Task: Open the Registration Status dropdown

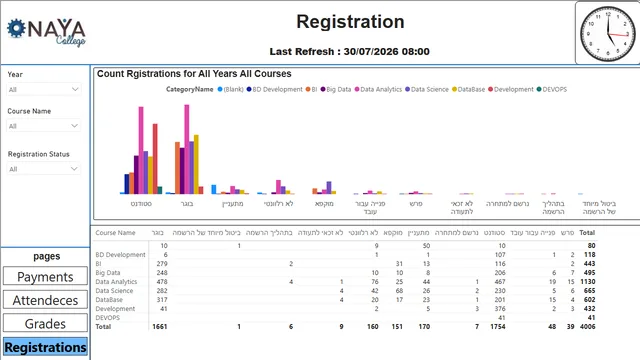Action: tap(44, 169)
